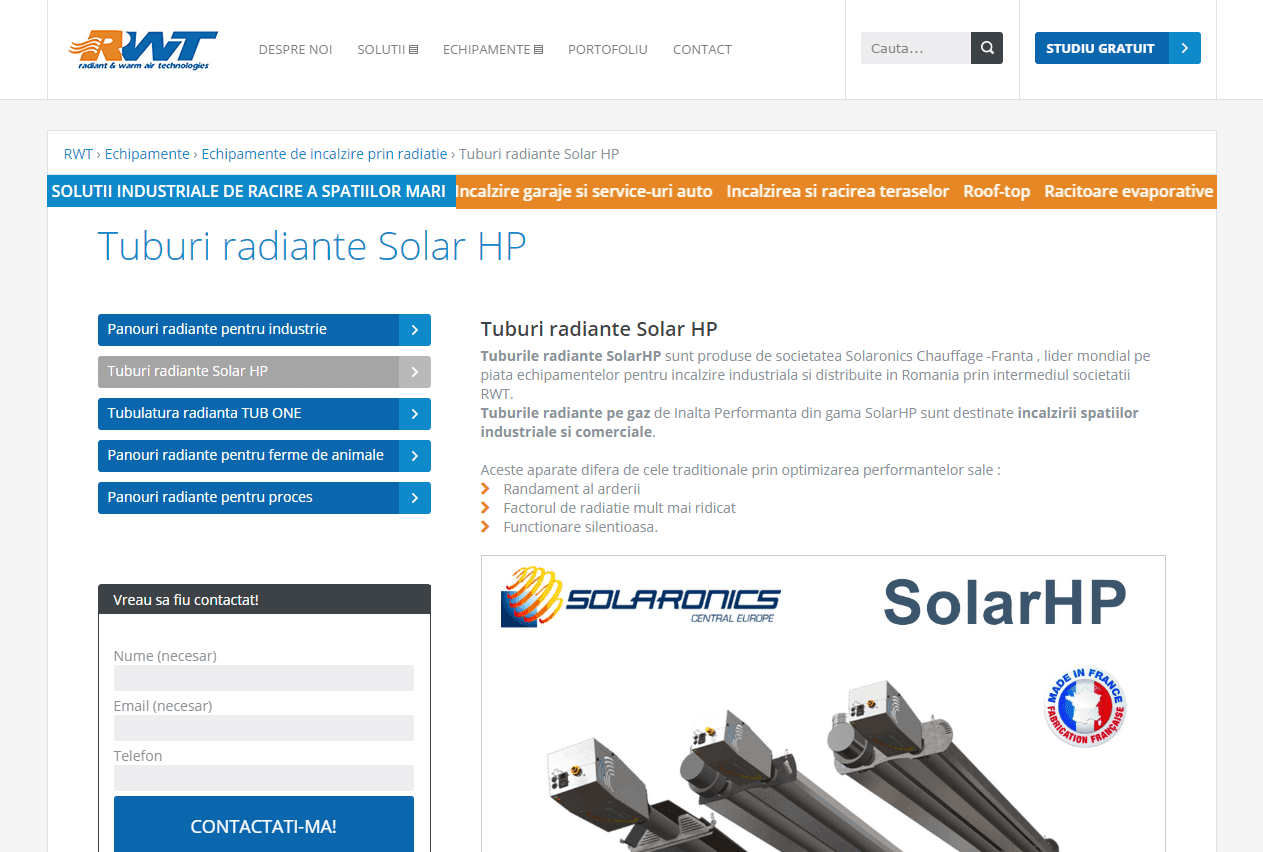Click the Solaronics Central Europe logo

tap(640, 597)
